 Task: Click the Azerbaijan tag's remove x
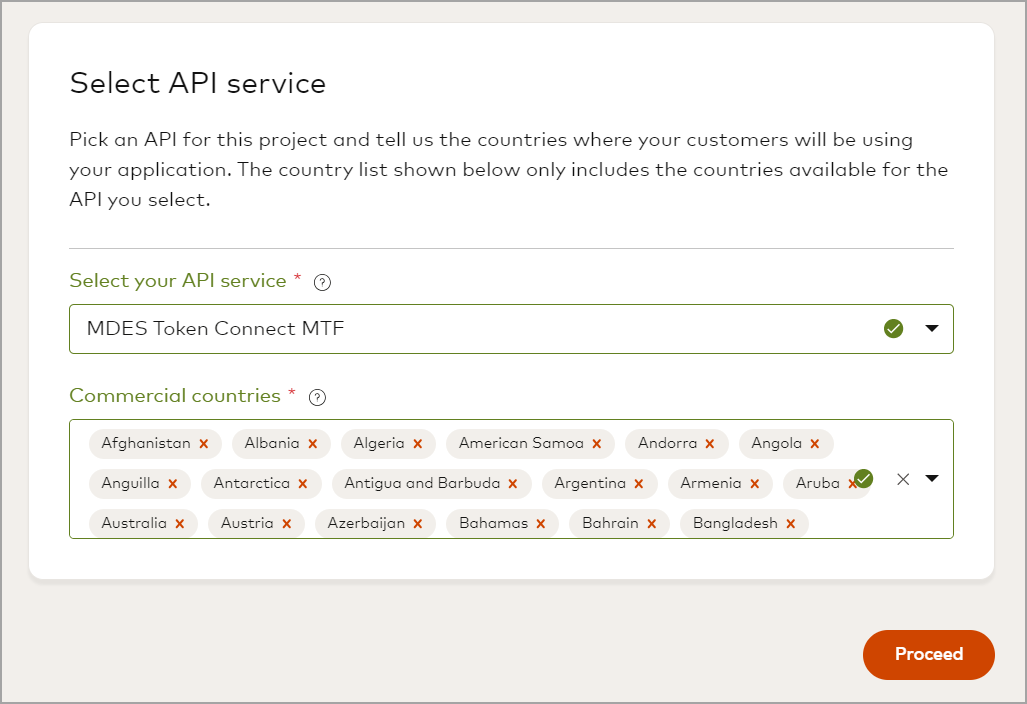(418, 524)
